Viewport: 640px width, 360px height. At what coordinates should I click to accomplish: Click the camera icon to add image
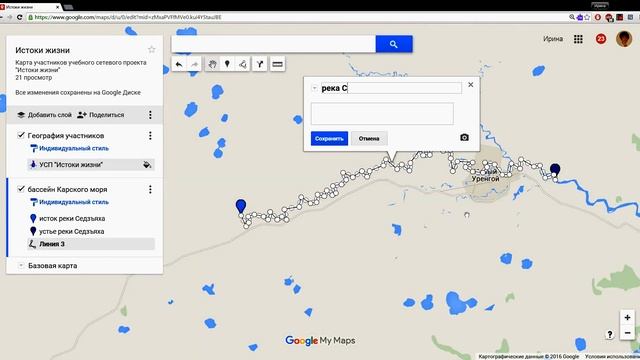coord(464,138)
